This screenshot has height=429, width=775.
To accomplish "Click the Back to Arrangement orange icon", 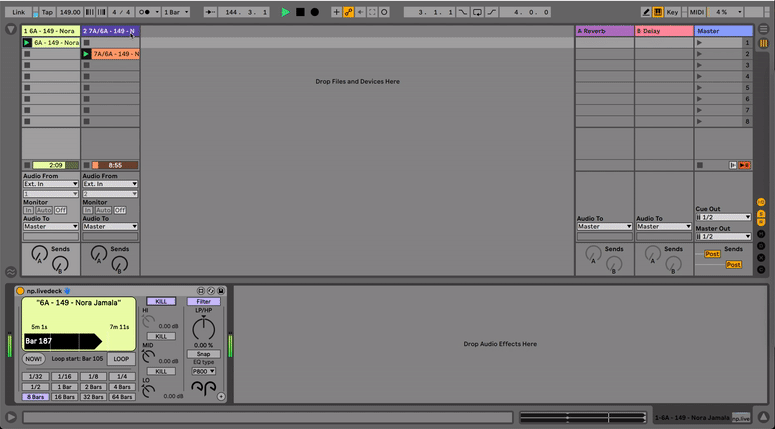I will click(x=744, y=165).
